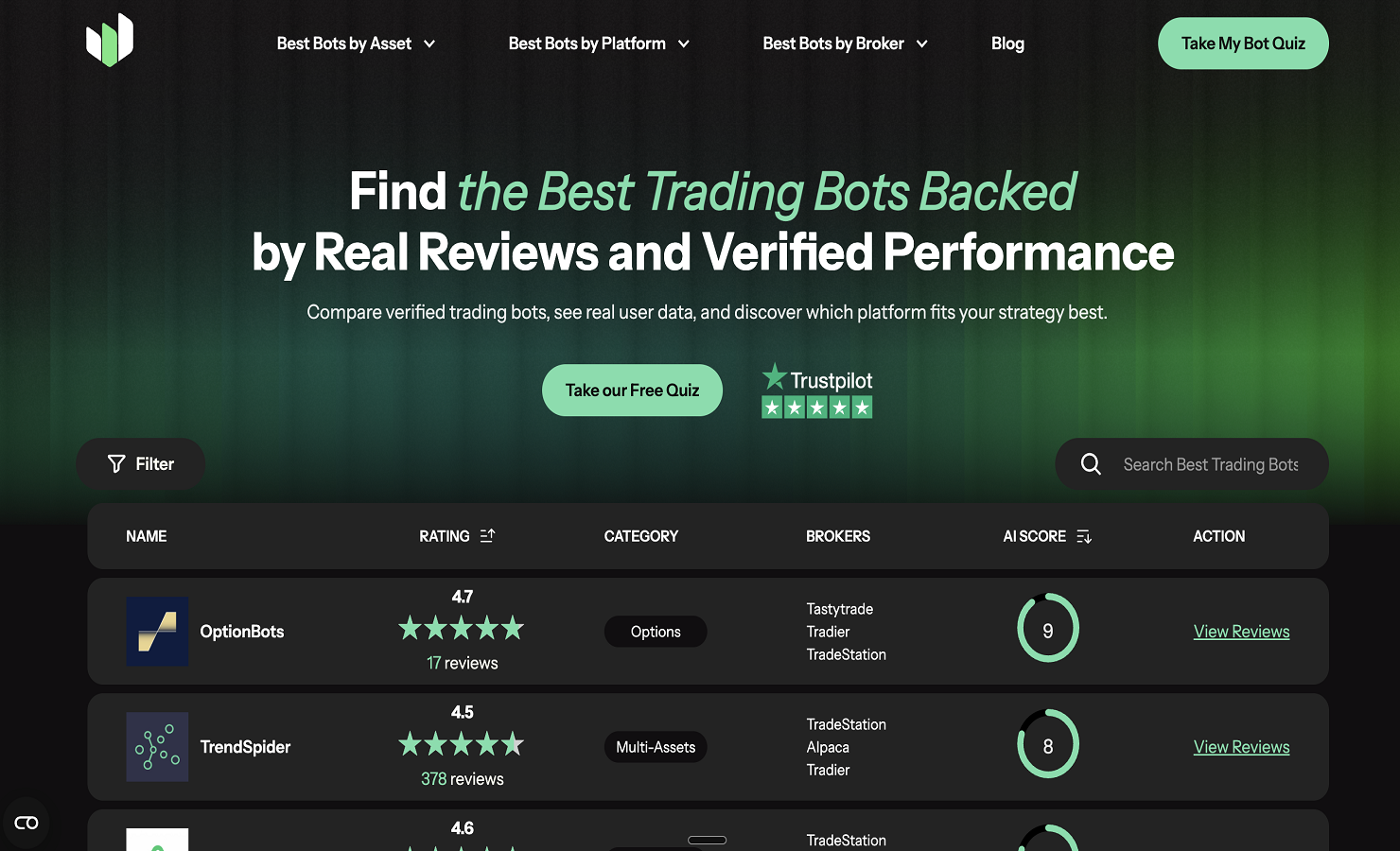Expand the Best Bots by Broker dropdown
Image resolution: width=1400 pixels, height=851 pixels.
(844, 43)
